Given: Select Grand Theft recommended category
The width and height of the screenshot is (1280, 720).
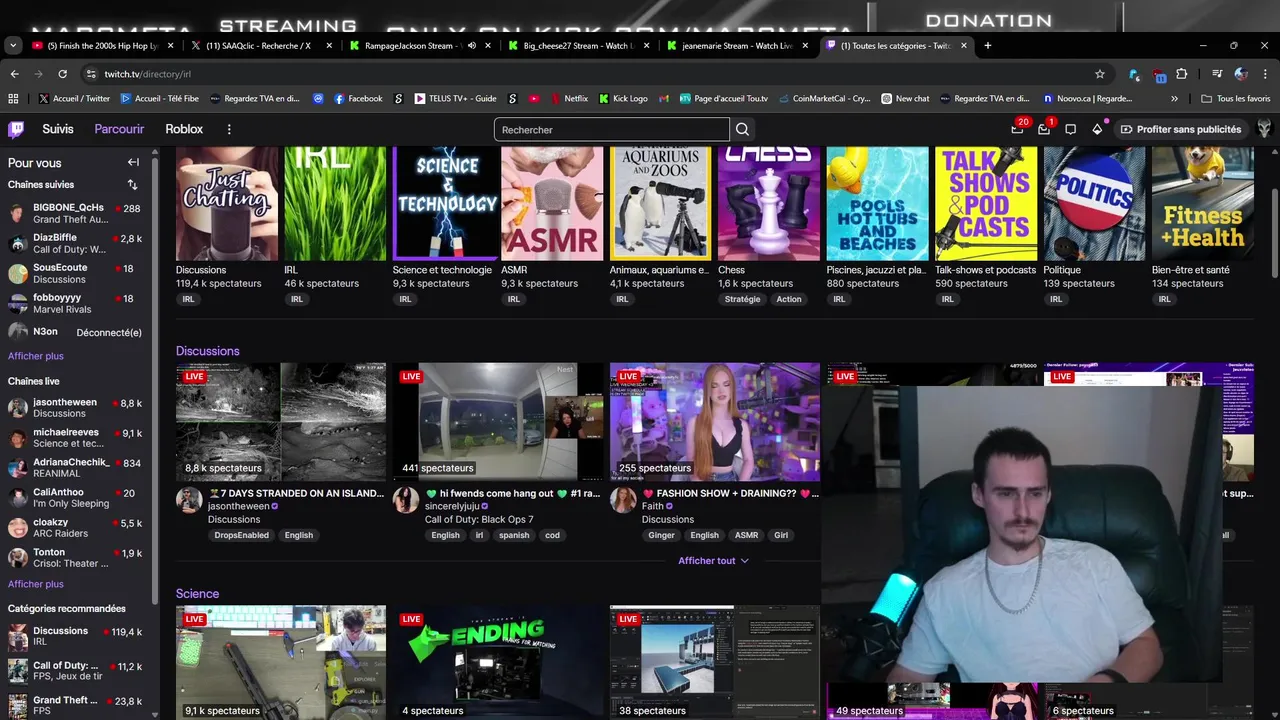Looking at the screenshot, I should click(75, 706).
